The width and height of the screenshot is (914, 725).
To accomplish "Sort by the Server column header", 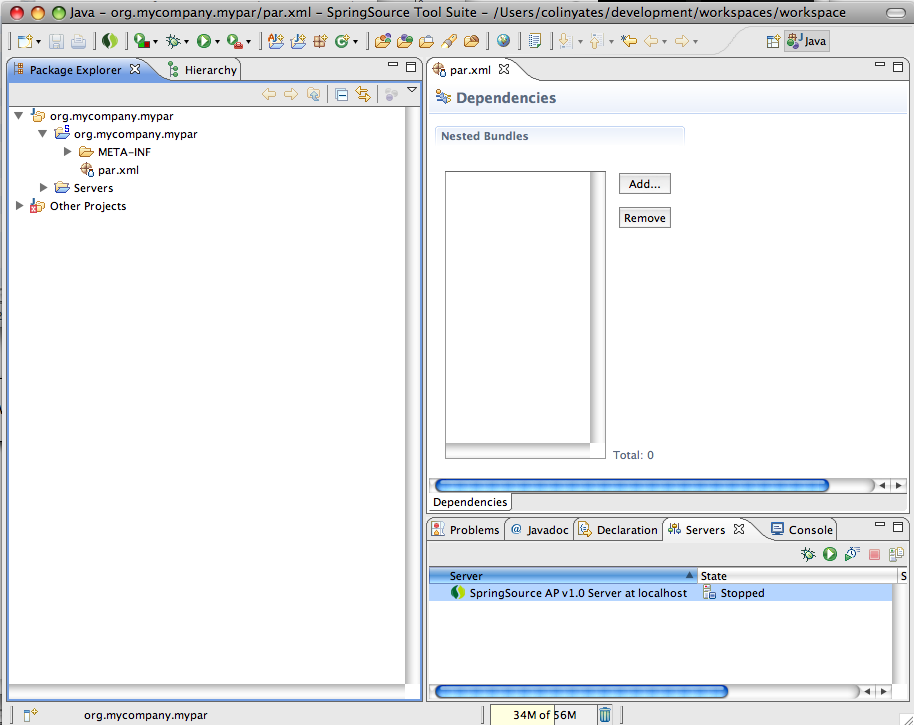I will pyautogui.click(x=563, y=576).
